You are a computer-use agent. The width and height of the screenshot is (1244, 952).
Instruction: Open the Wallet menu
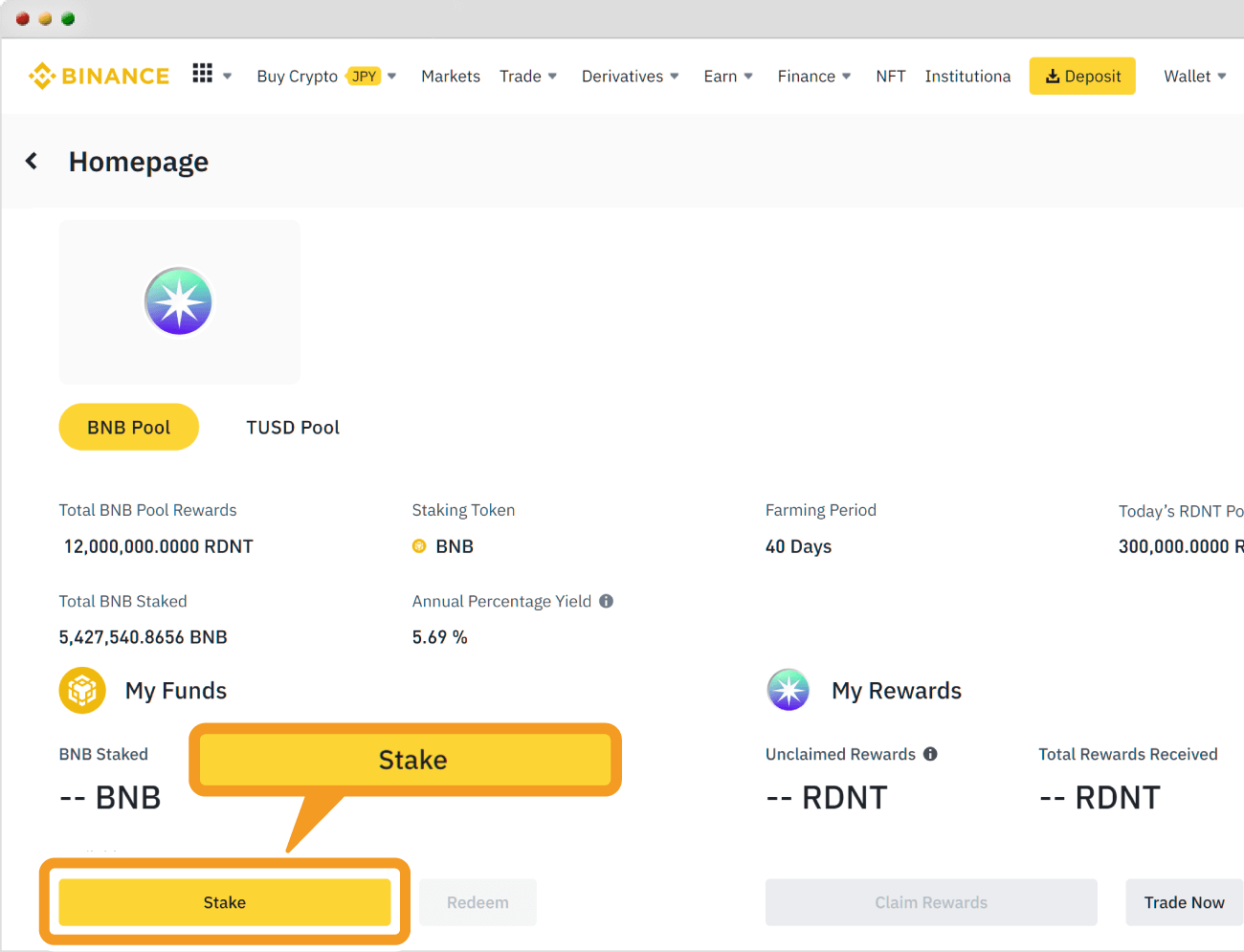point(1188,77)
